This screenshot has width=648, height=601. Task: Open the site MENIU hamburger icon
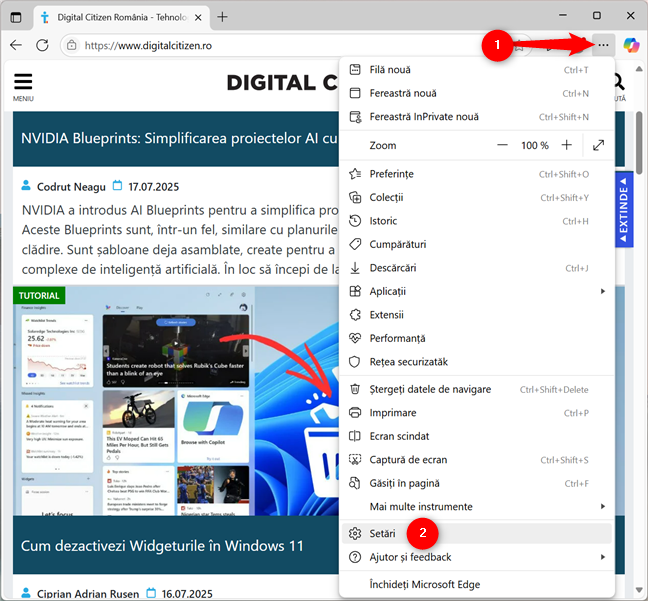(x=23, y=84)
